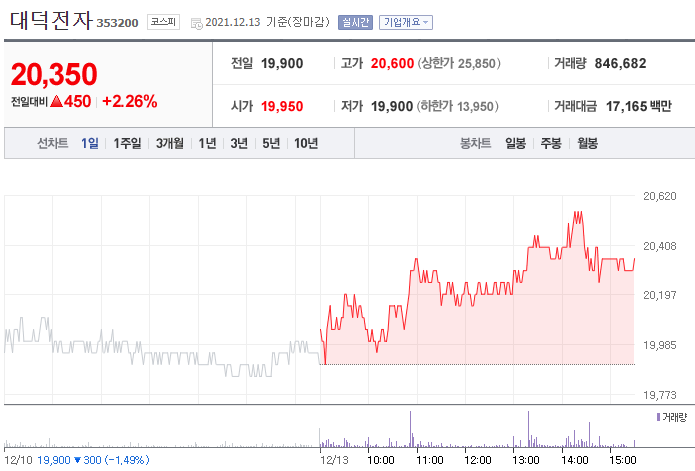The image size is (695, 471).
Task: Open the 월봉 candle chart
Action: coord(587,143)
